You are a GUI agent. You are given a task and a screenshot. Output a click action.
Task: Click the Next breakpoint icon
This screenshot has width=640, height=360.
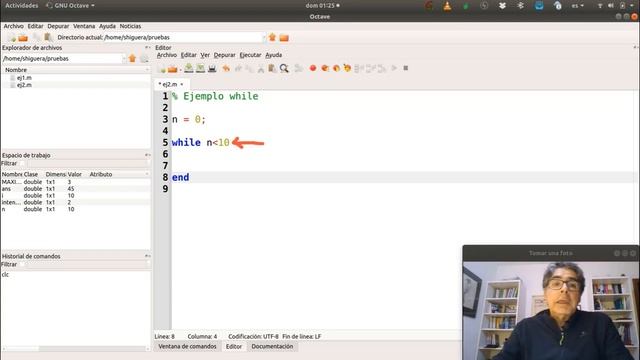tap(336, 68)
